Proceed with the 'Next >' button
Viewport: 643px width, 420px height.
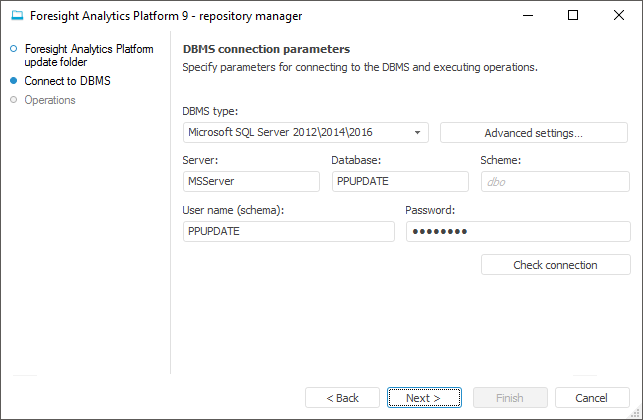424,398
